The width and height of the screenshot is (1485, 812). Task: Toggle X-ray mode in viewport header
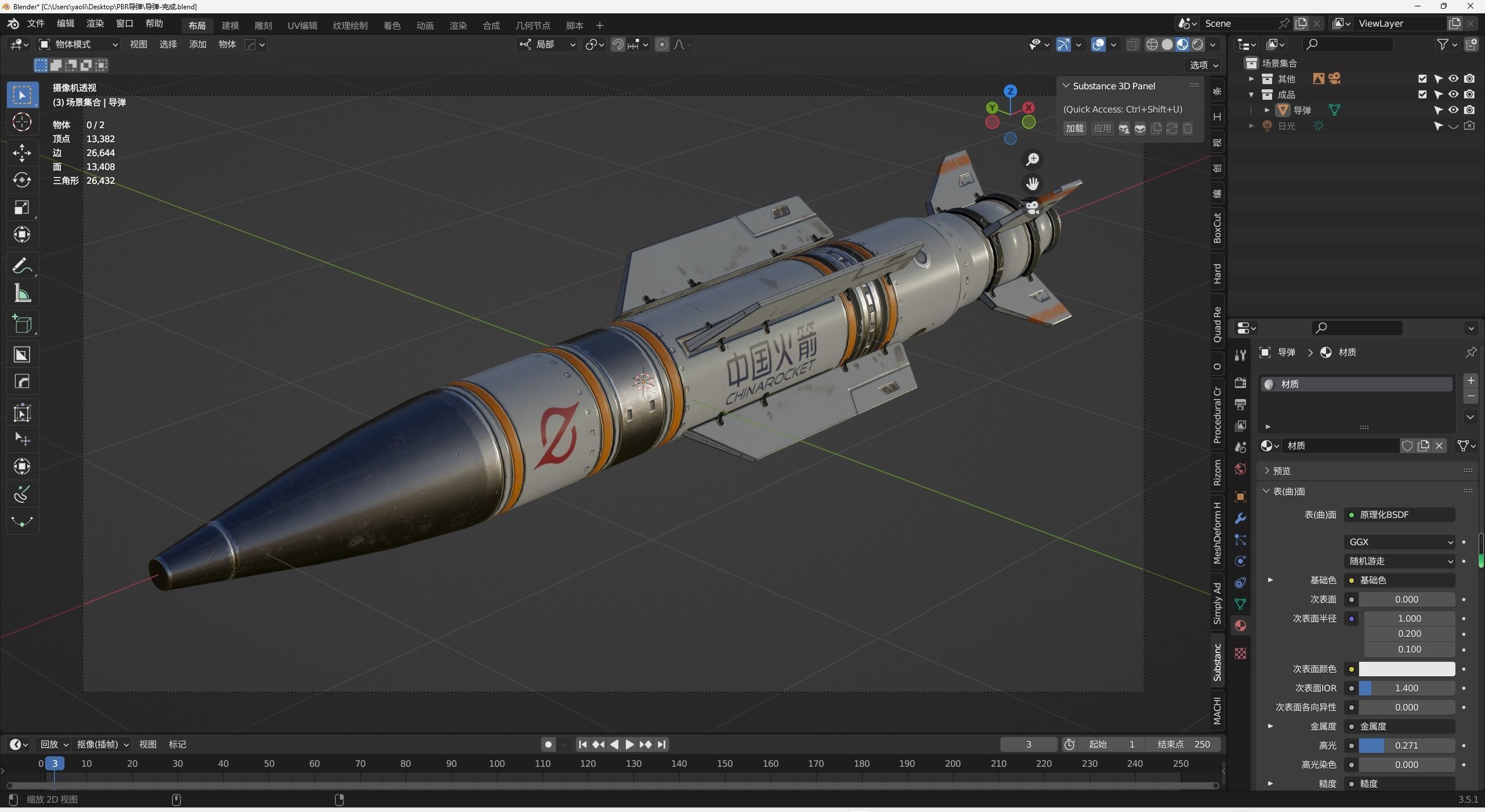click(1132, 45)
